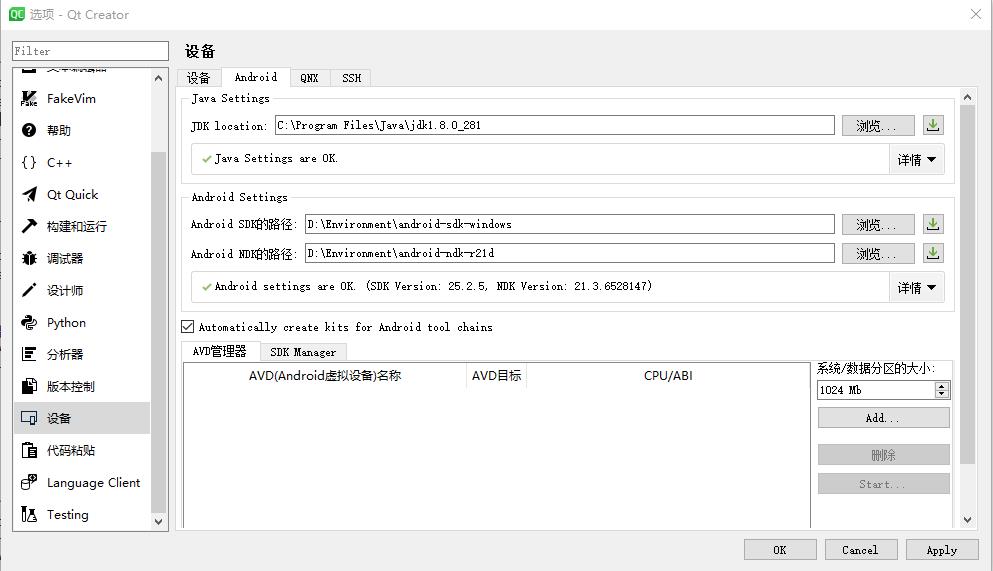Click the settings panel scroll-up arrow
Image resolution: width=993 pixels, height=571 pixels.
click(967, 97)
